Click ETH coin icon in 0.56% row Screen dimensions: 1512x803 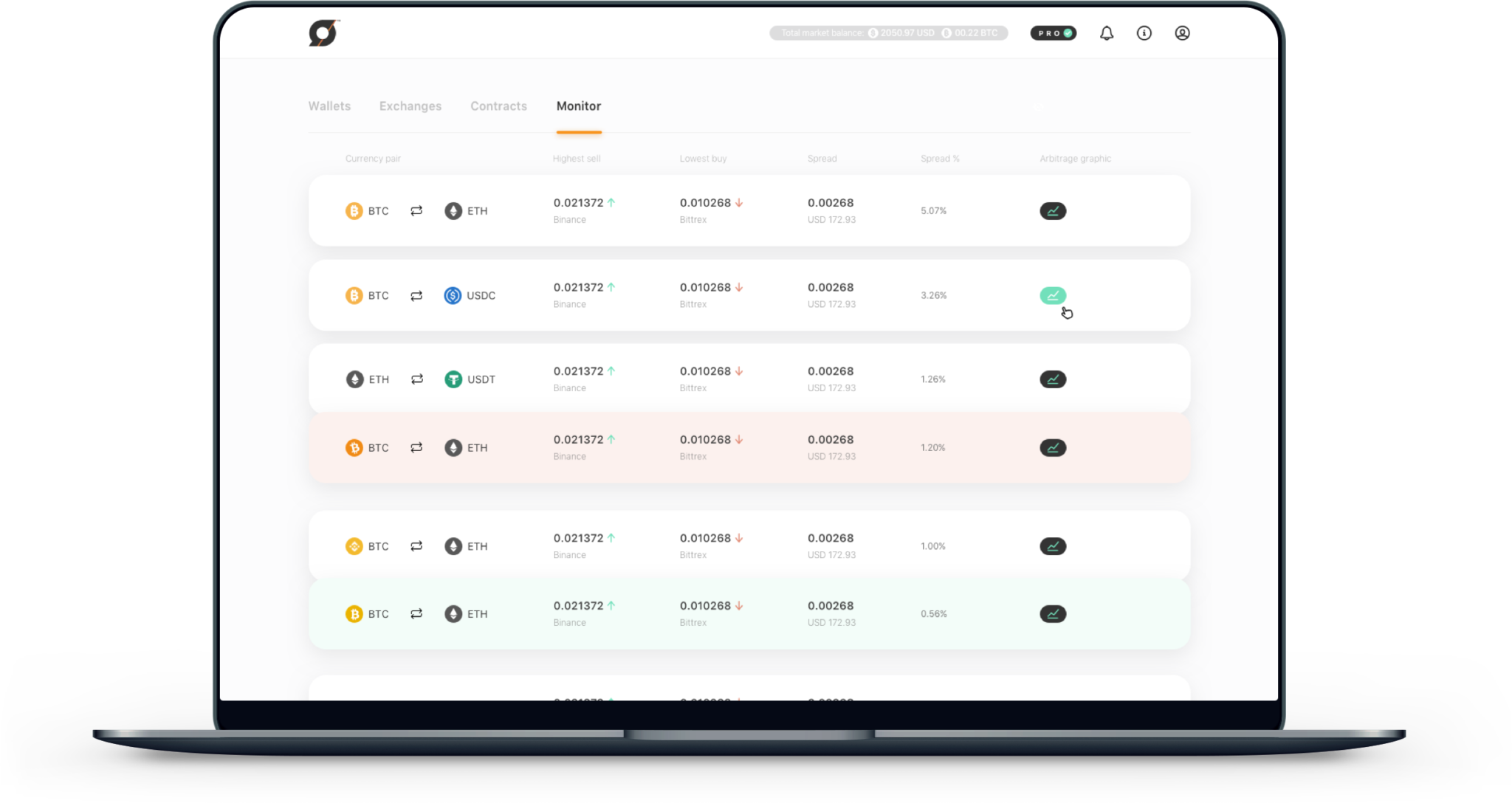pyautogui.click(x=453, y=614)
